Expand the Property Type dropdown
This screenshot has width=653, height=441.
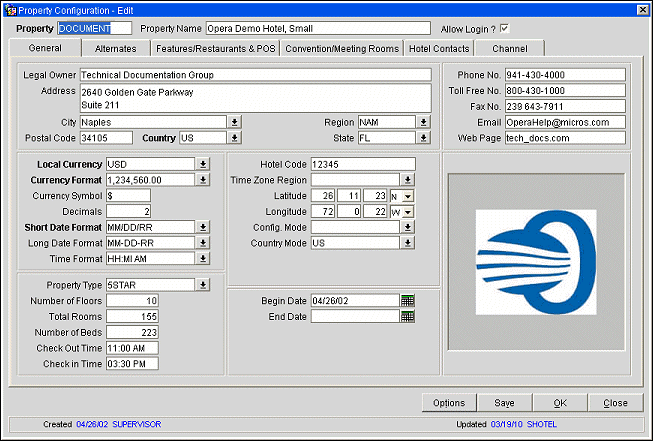coord(202,284)
